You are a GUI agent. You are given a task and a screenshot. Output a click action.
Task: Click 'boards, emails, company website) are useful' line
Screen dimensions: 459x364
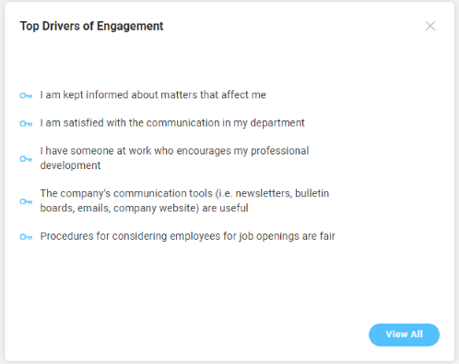(144, 208)
